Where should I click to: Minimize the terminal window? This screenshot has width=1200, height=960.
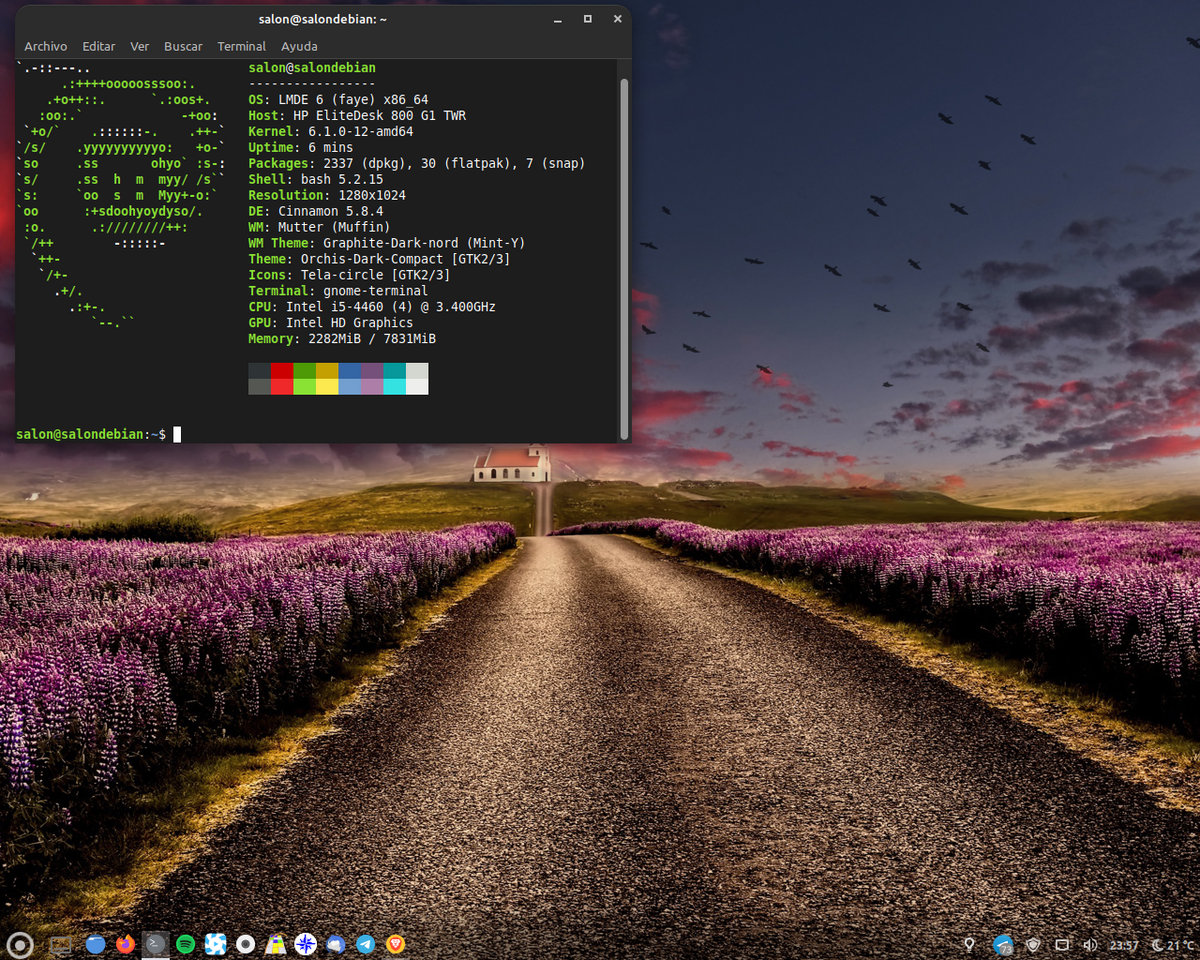coord(559,19)
